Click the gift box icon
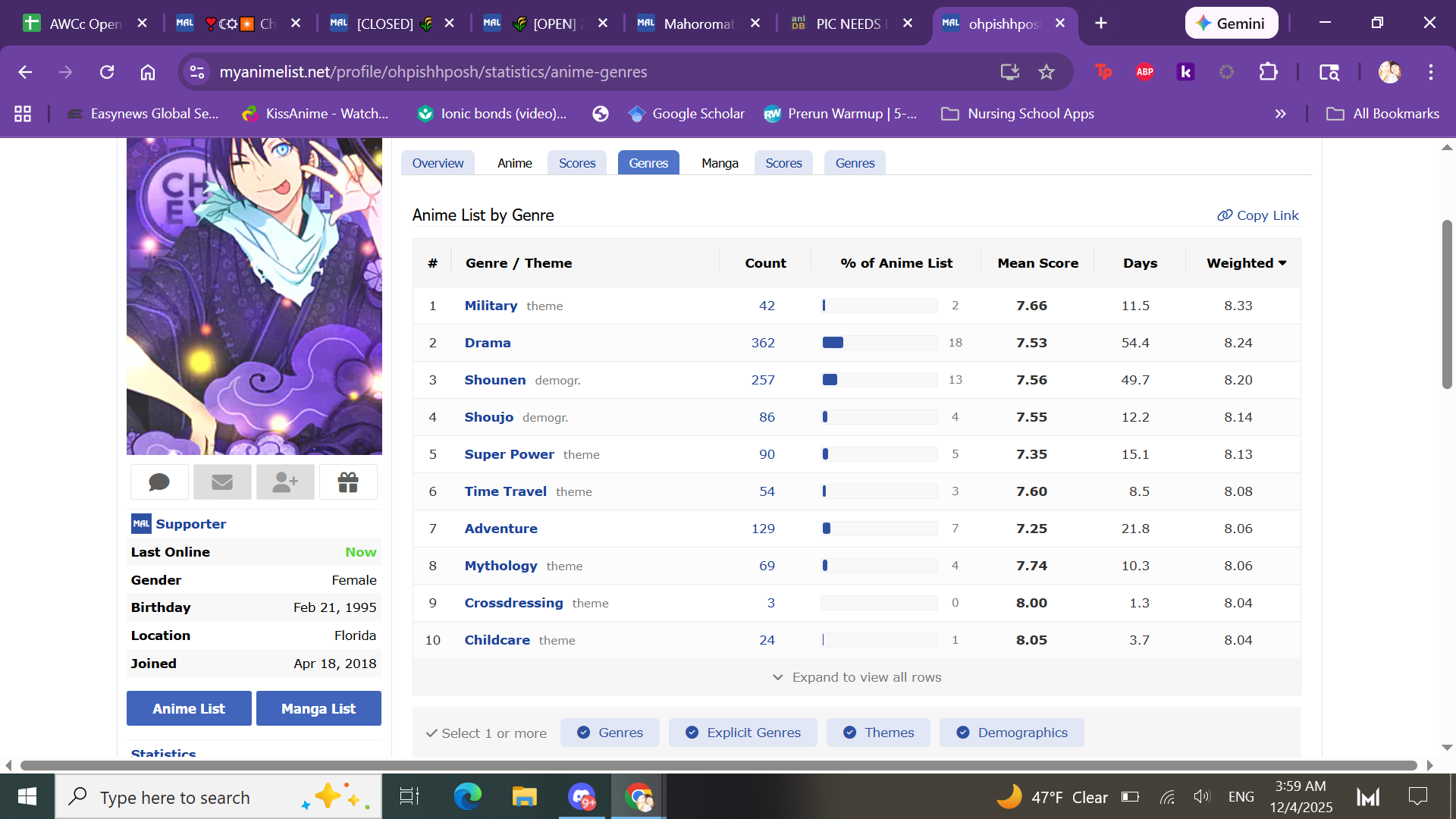The image size is (1456, 819). pyautogui.click(x=348, y=482)
